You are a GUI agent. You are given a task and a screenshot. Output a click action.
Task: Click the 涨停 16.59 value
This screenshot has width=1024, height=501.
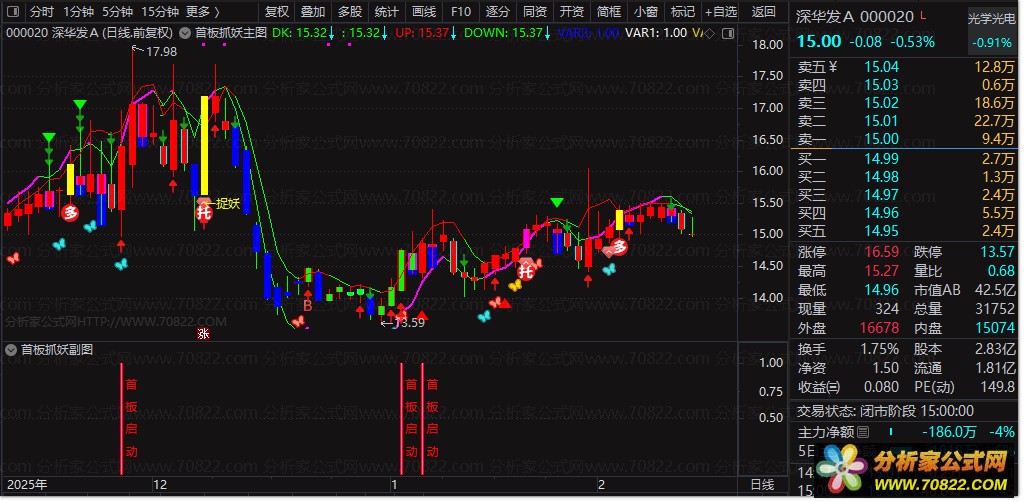(882, 251)
